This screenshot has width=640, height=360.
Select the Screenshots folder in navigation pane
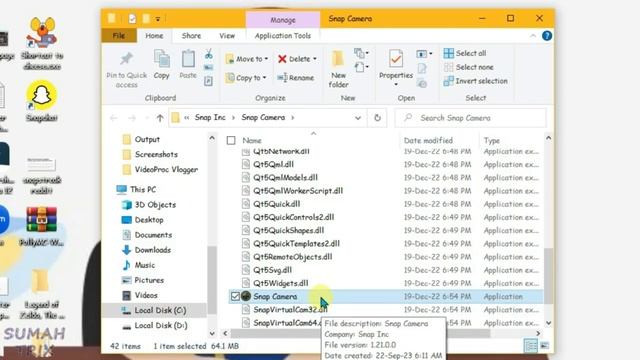click(156, 154)
